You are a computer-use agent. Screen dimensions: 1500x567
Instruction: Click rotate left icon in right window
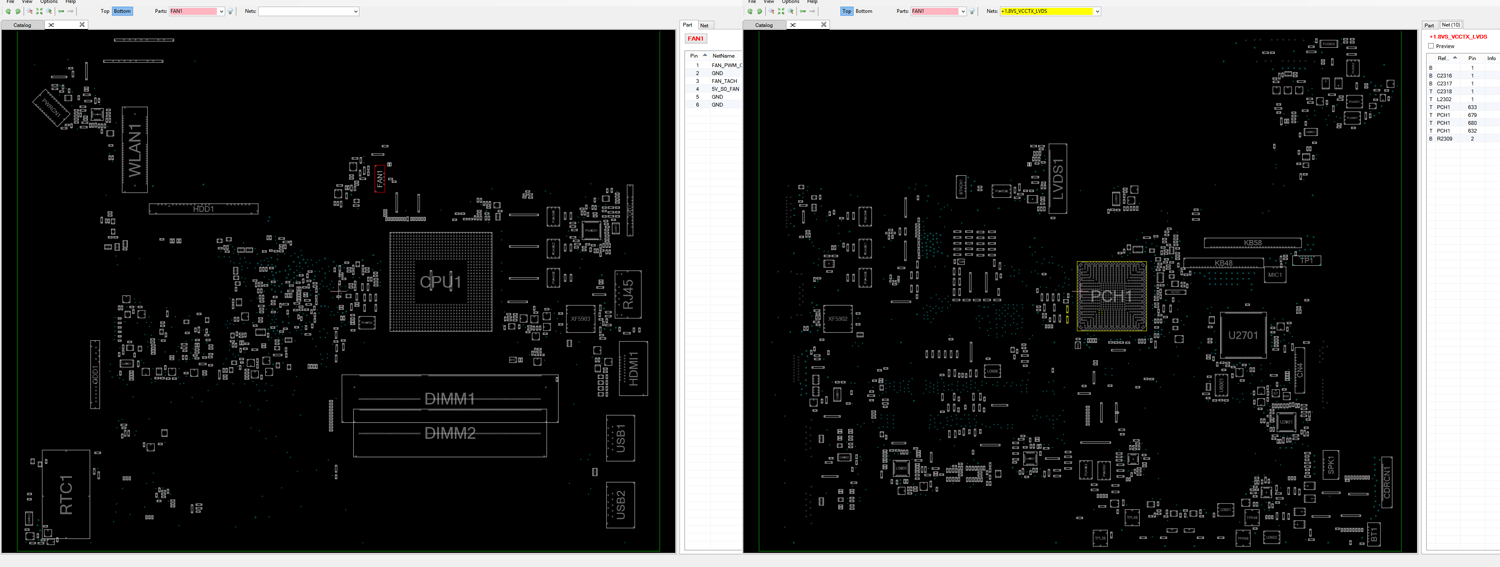point(750,11)
